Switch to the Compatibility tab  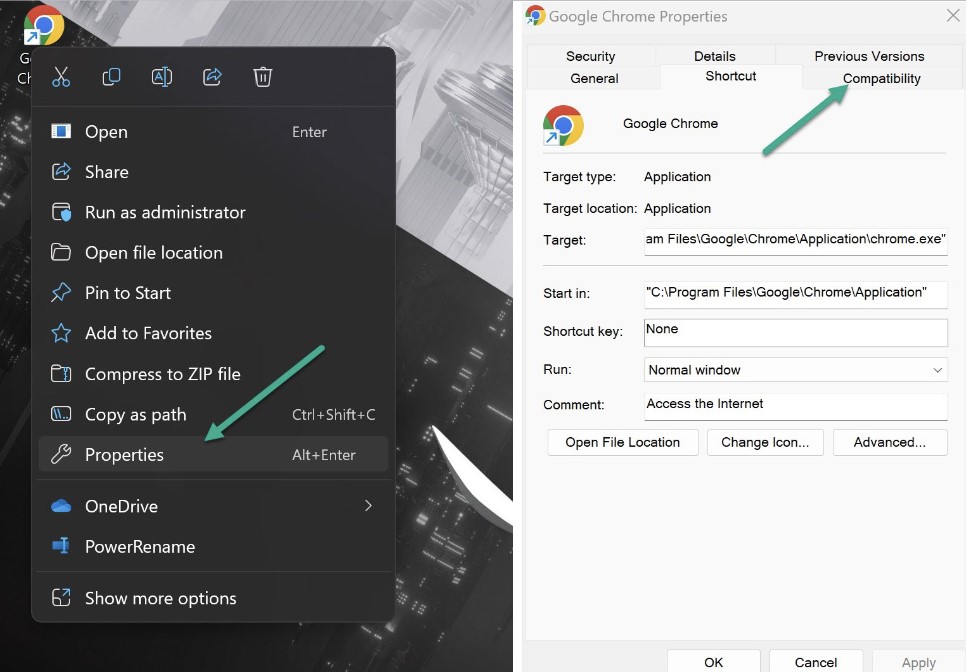(881, 78)
